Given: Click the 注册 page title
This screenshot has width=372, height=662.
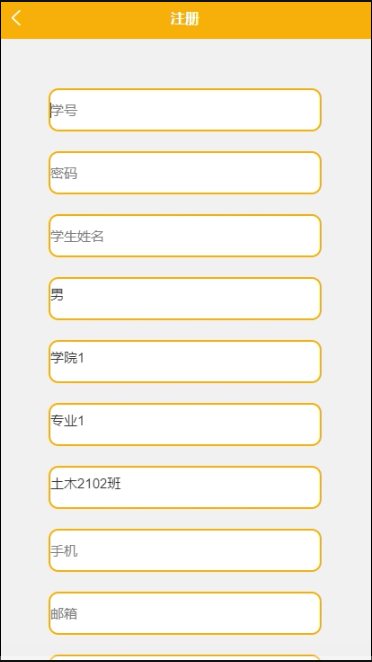Looking at the screenshot, I should (x=185, y=19).
